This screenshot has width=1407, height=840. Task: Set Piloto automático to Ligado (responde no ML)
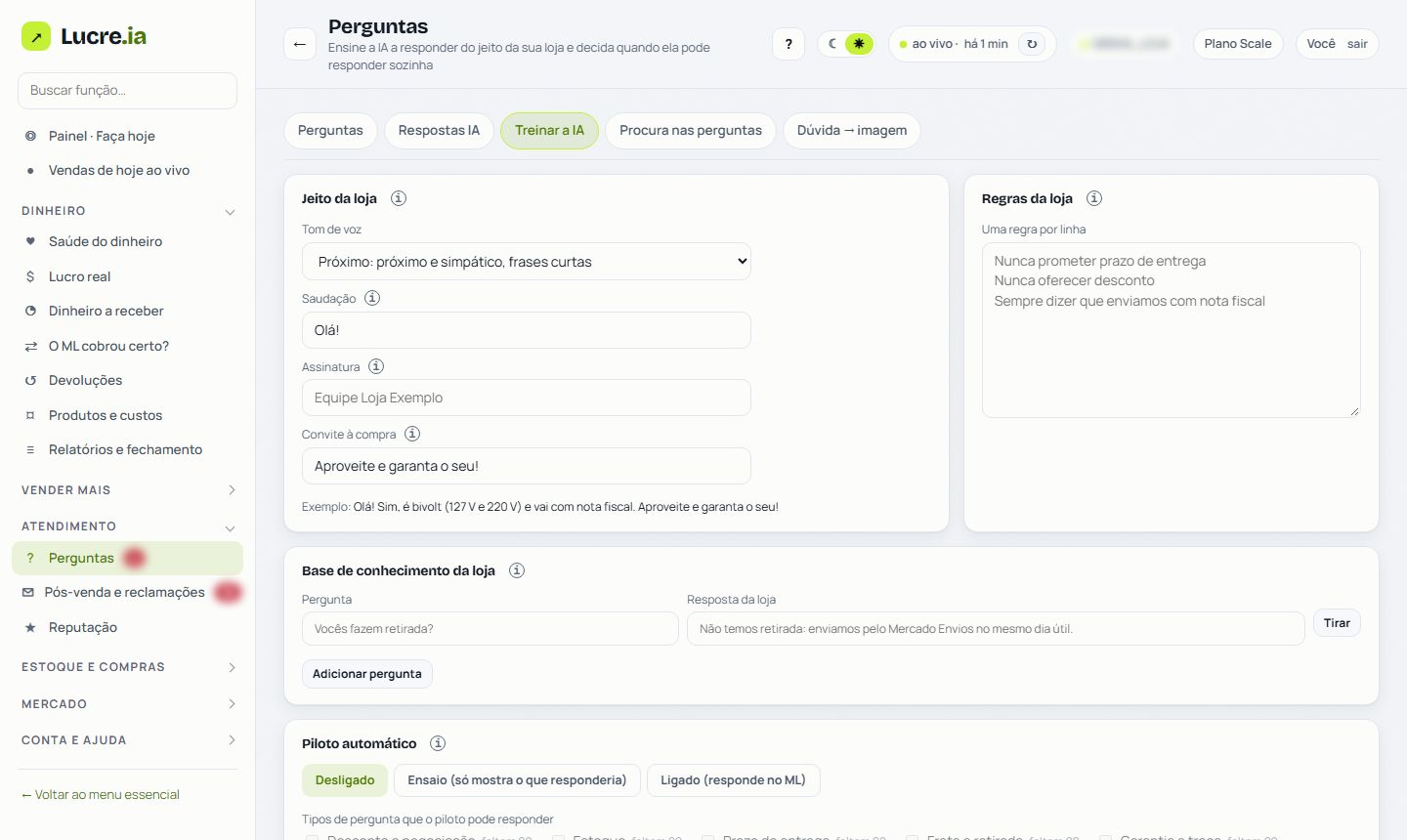click(x=733, y=780)
